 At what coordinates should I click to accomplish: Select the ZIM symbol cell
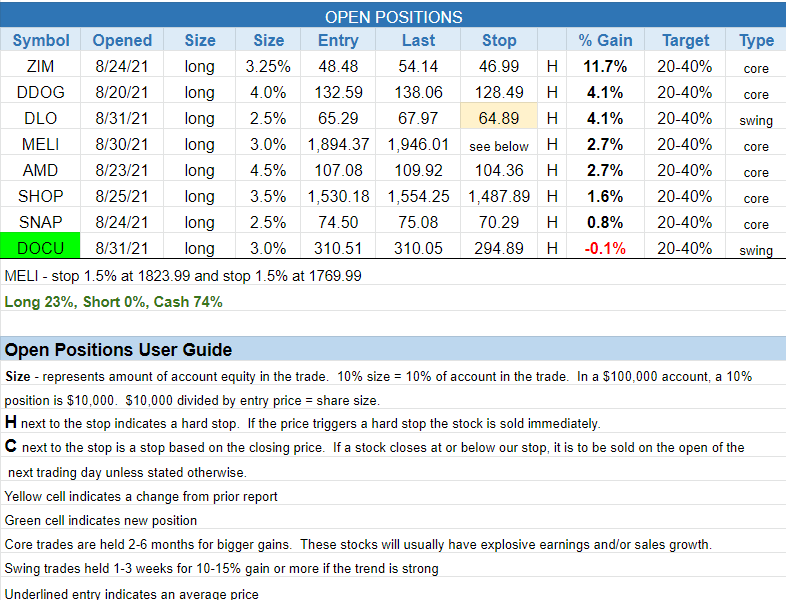coord(41,66)
